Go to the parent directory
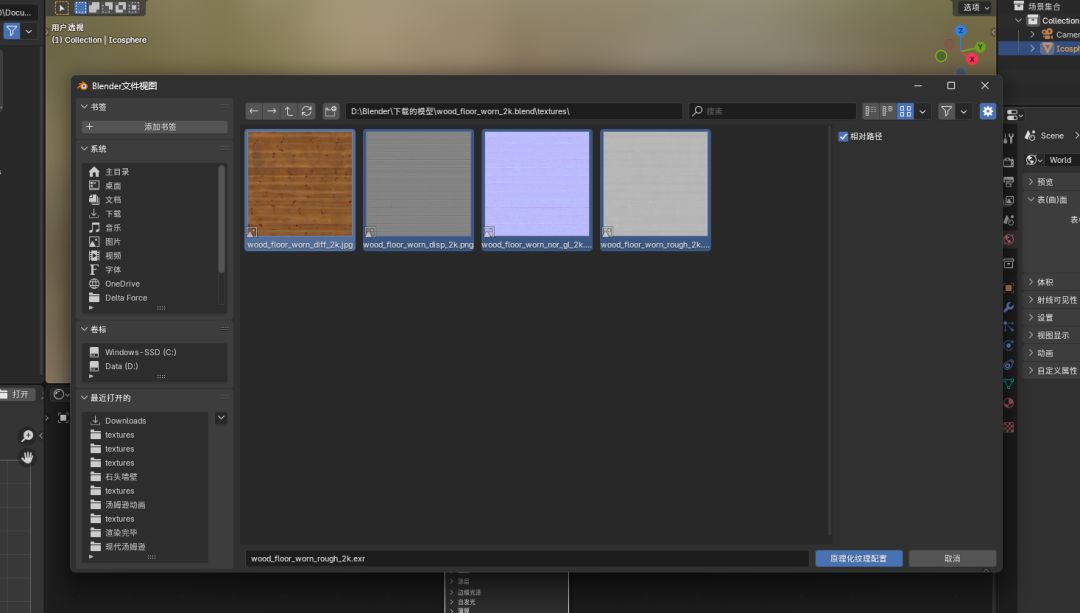 (289, 111)
